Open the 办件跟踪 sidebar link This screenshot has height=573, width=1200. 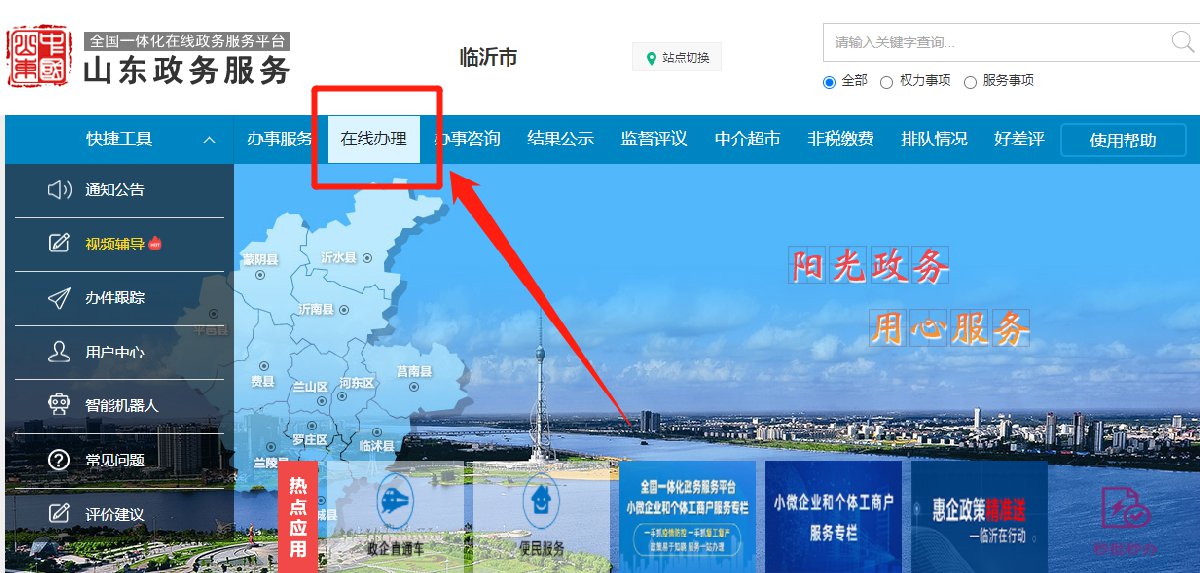115,297
